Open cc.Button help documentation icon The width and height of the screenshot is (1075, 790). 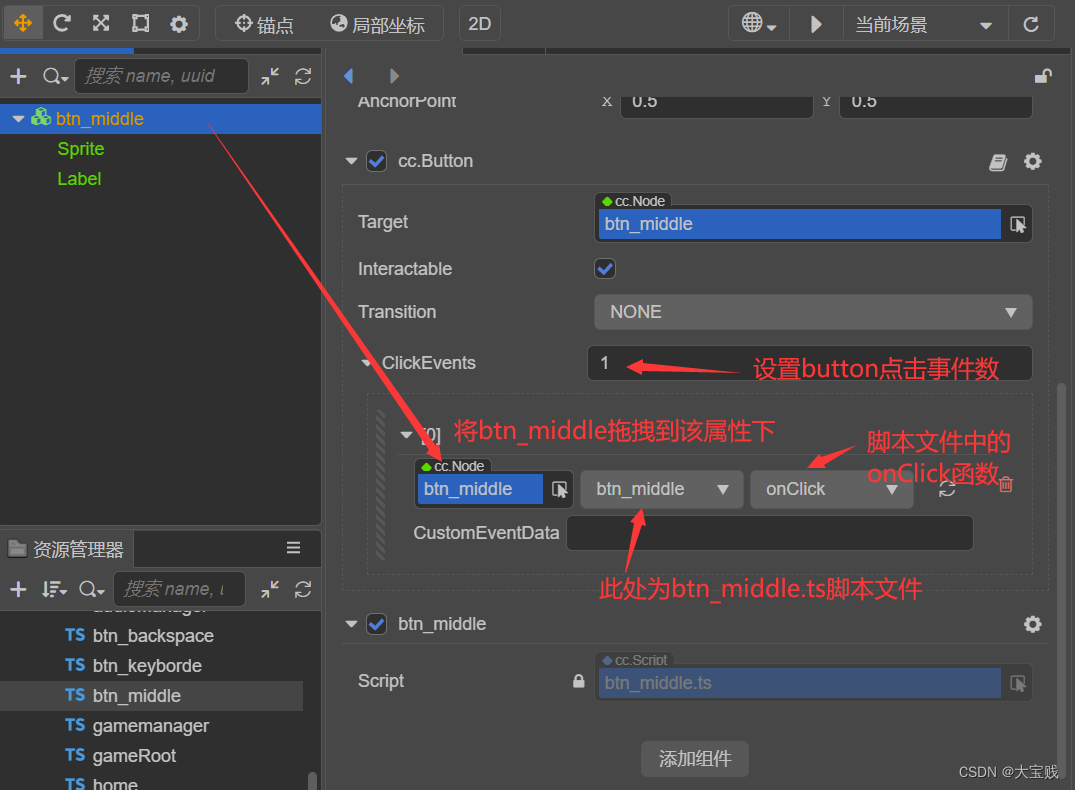[998, 162]
